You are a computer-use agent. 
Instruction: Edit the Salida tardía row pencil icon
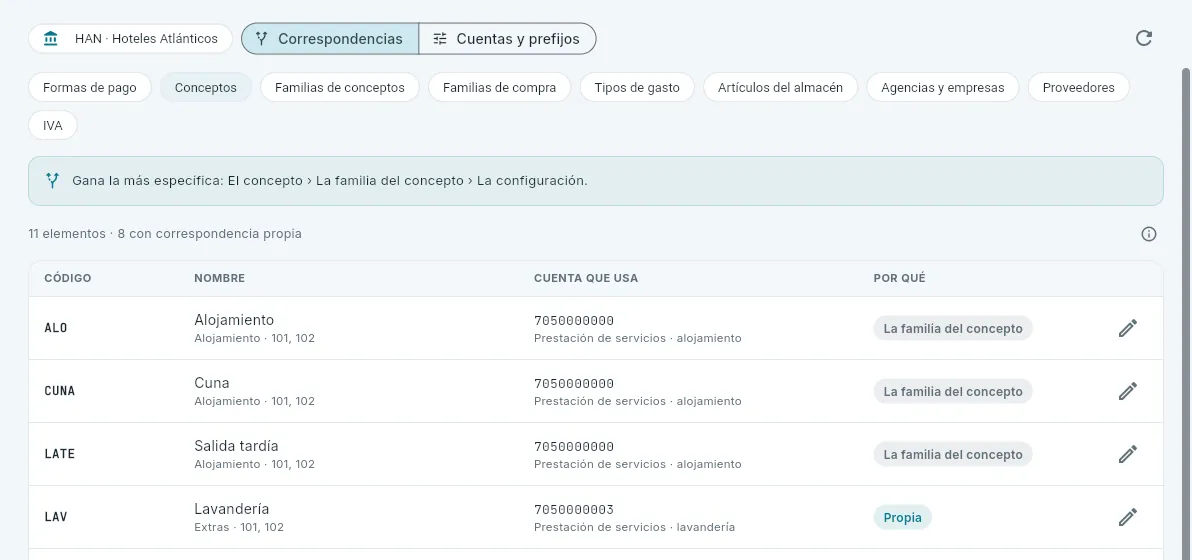point(1127,454)
